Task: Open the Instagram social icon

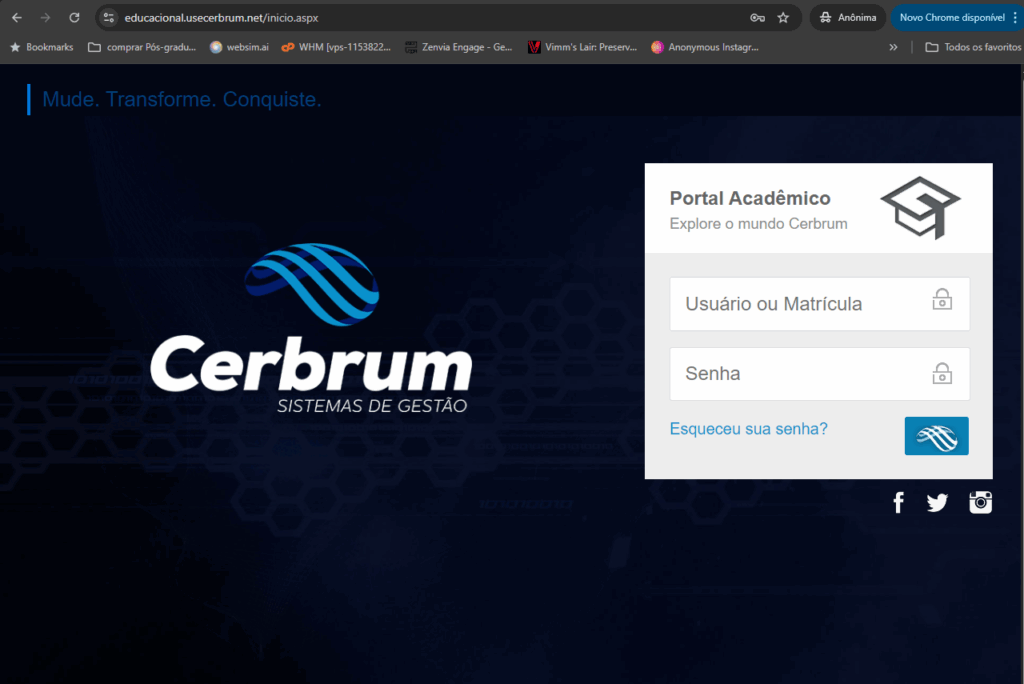Action: point(980,502)
